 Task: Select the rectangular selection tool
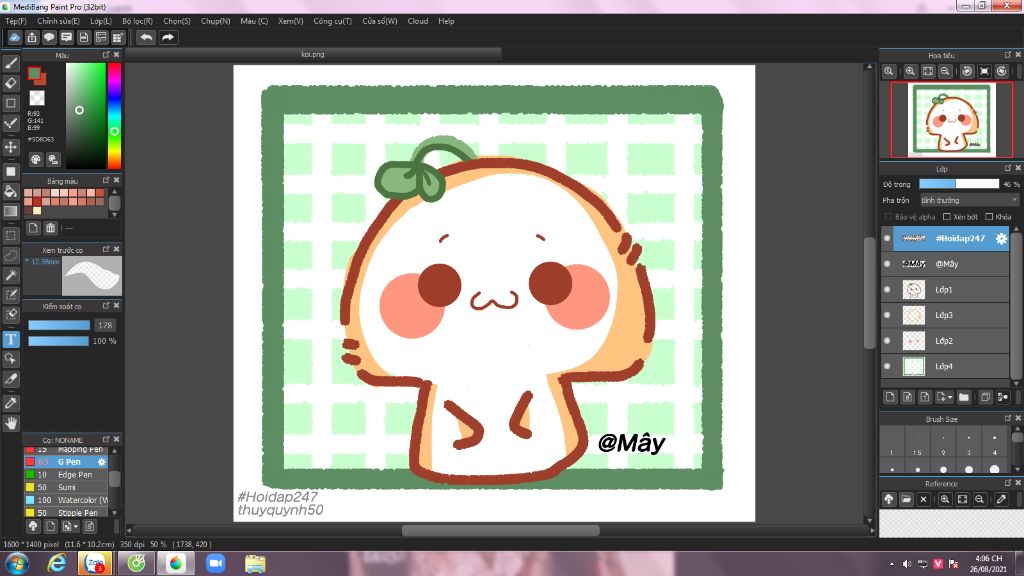(x=10, y=235)
